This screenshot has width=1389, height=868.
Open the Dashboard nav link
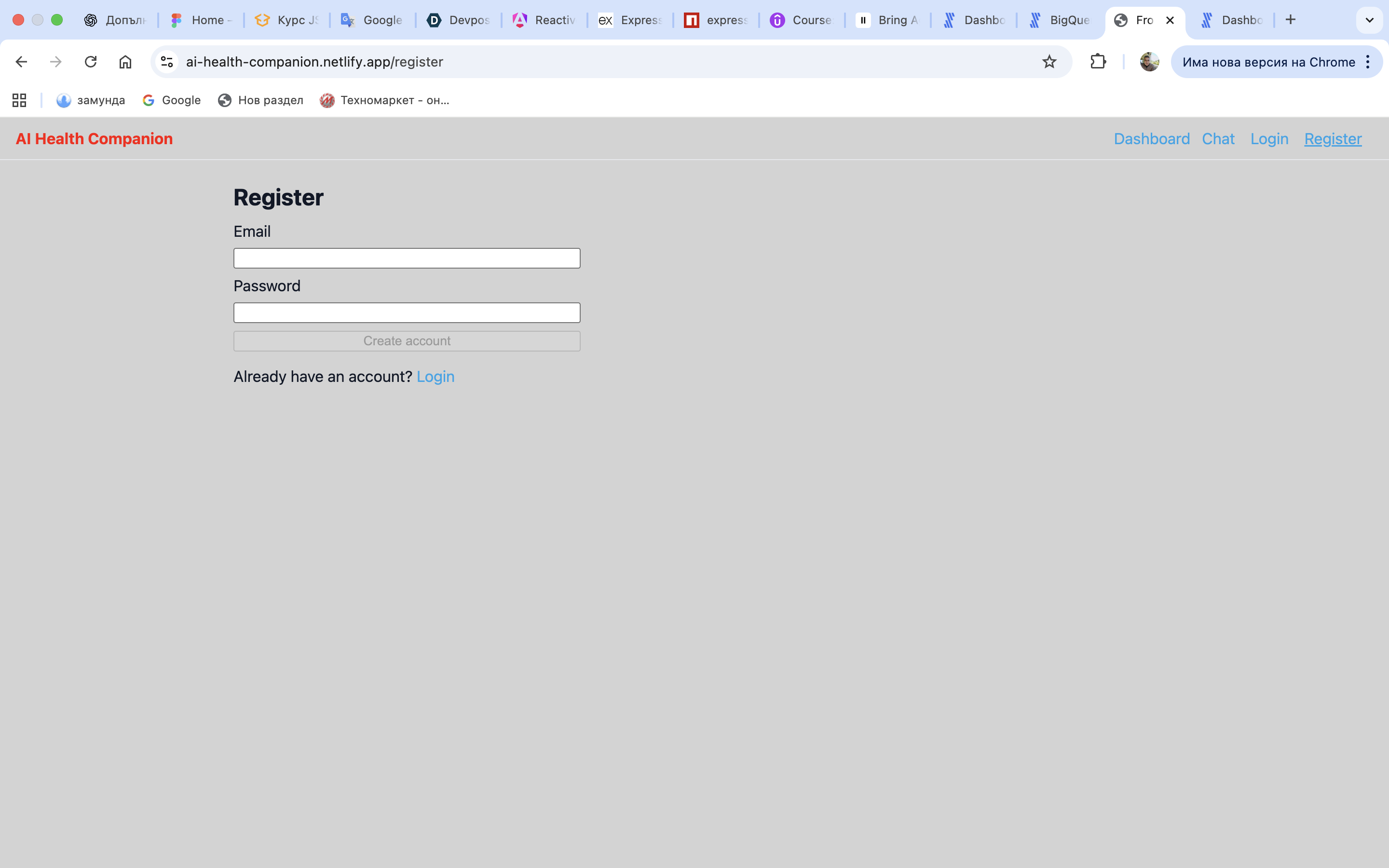[1151, 139]
